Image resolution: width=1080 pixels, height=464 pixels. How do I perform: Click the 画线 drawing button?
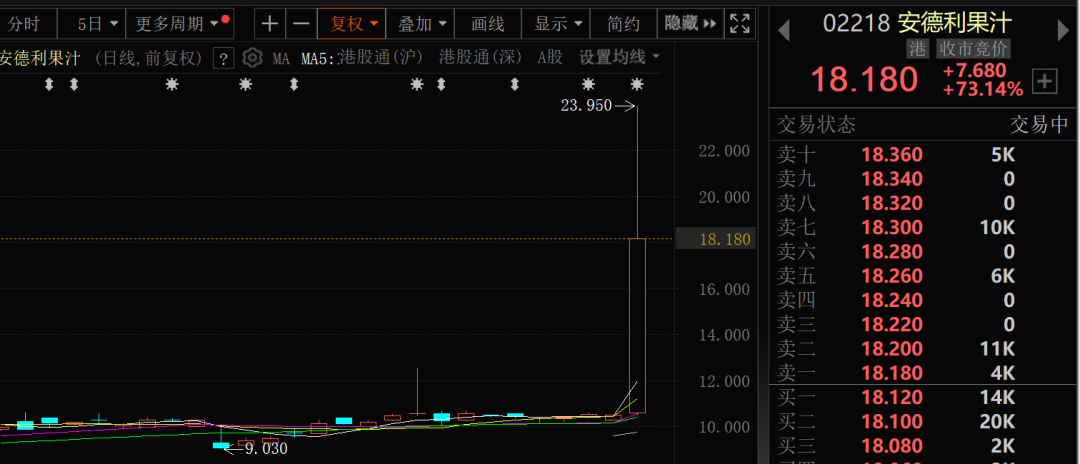488,23
